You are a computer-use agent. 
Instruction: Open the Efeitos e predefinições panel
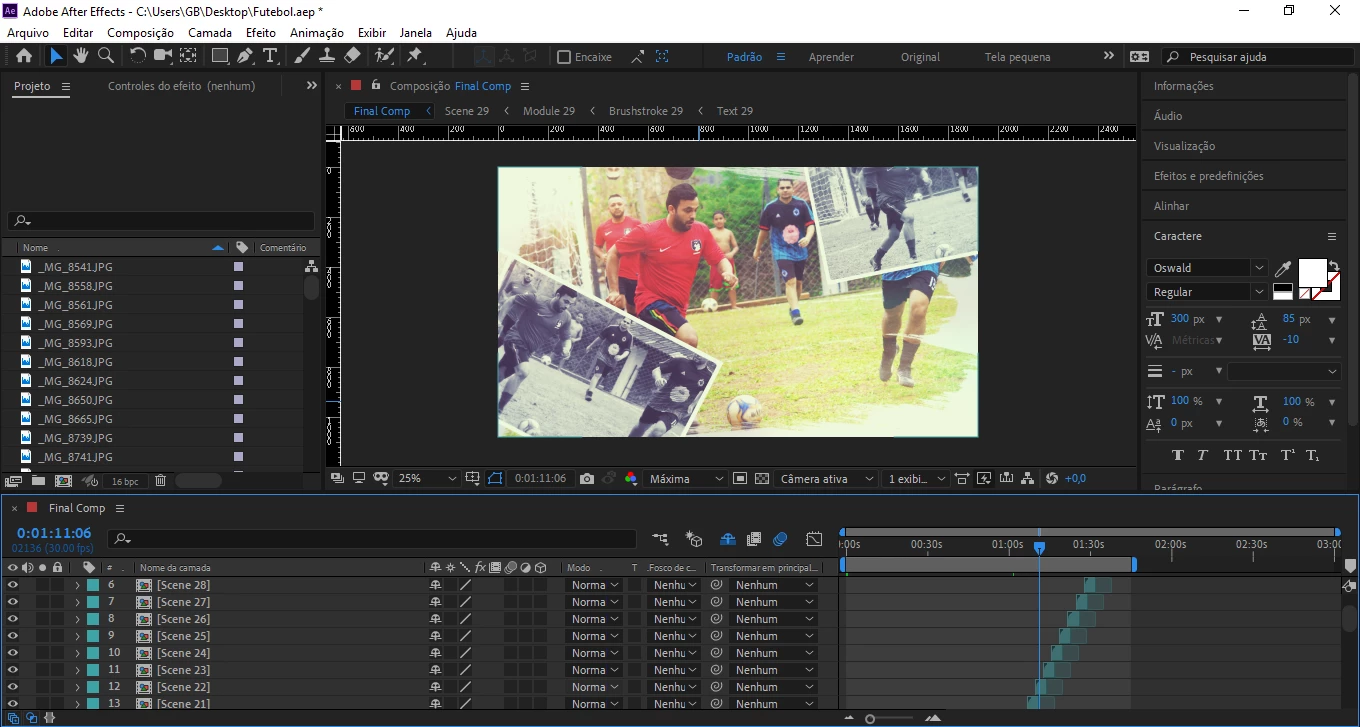(1208, 176)
